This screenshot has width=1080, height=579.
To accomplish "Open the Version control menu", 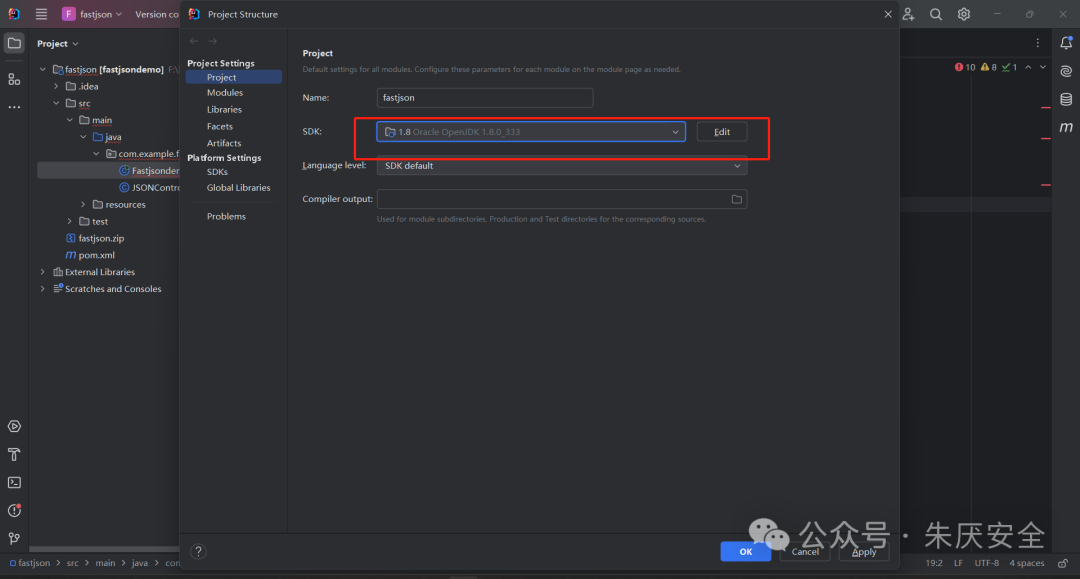I will pyautogui.click(x=157, y=14).
